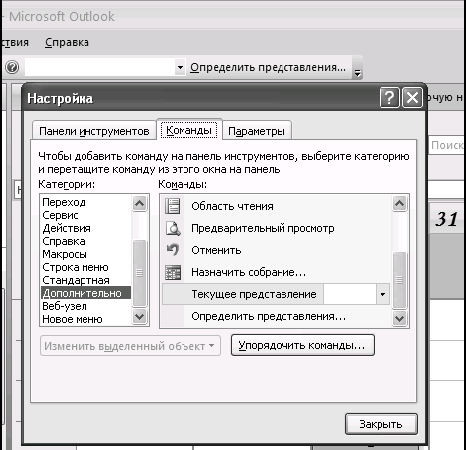The width and height of the screenshot is (467, 450).
Task: Click the Reading Pane icon (Область чтения)
Action: (173, 206)
